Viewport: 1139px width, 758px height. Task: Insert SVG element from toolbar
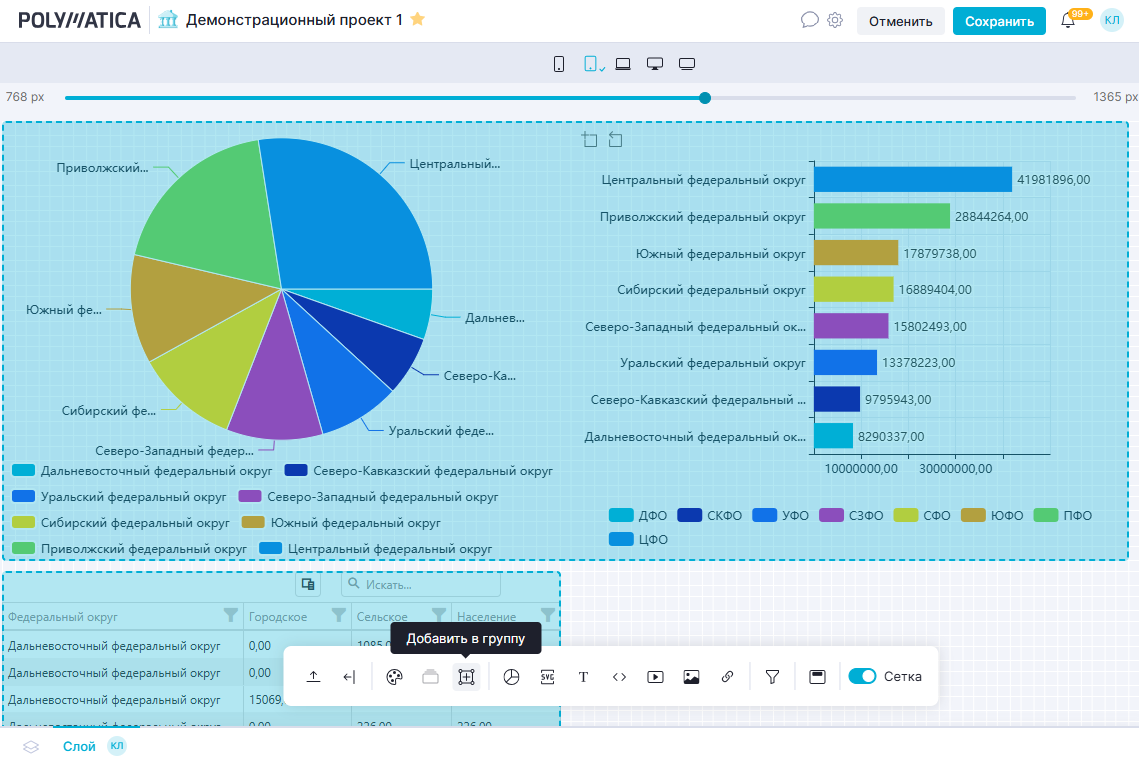pos(547,677)
